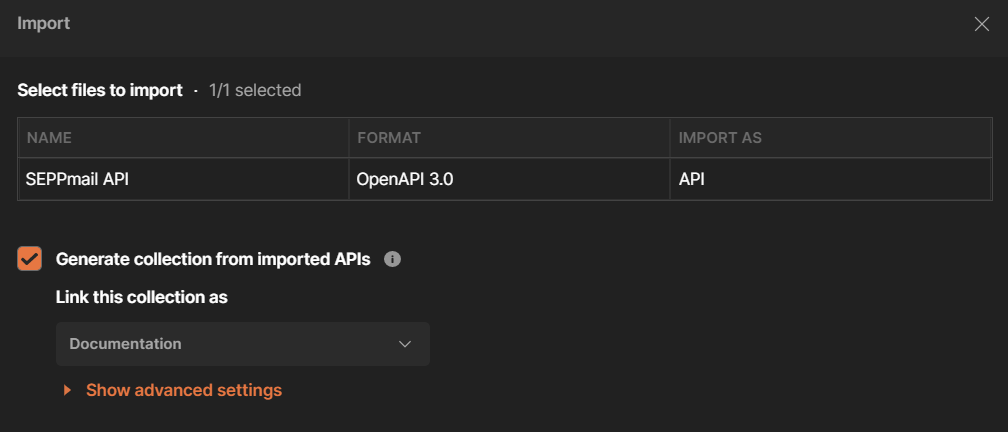The width and height of the screenshot is (1008, 432).
Task: Click the info icon beside Generate collection
Action: point(393,259)
